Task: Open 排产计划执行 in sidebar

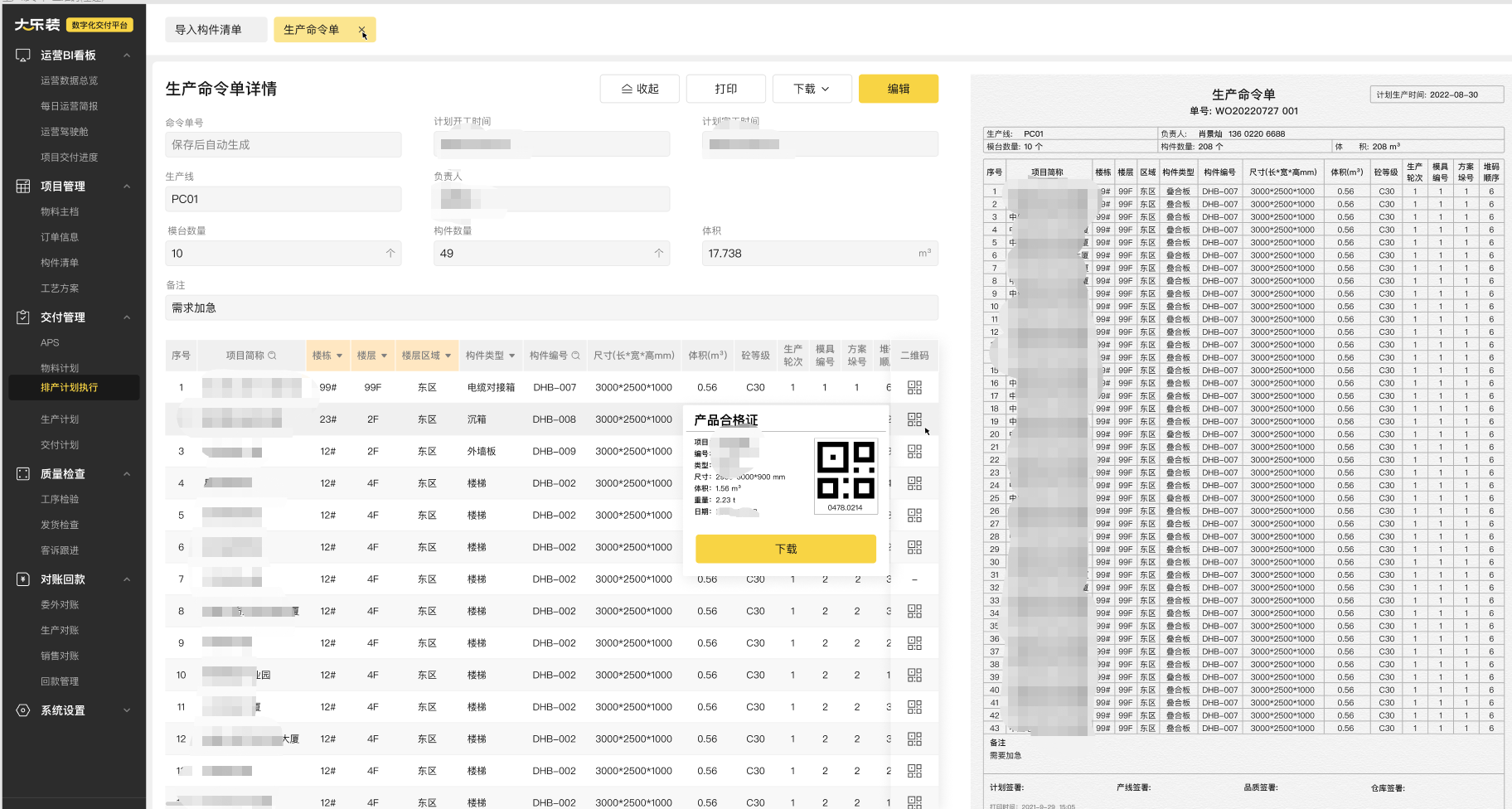Action: (74, 387)
